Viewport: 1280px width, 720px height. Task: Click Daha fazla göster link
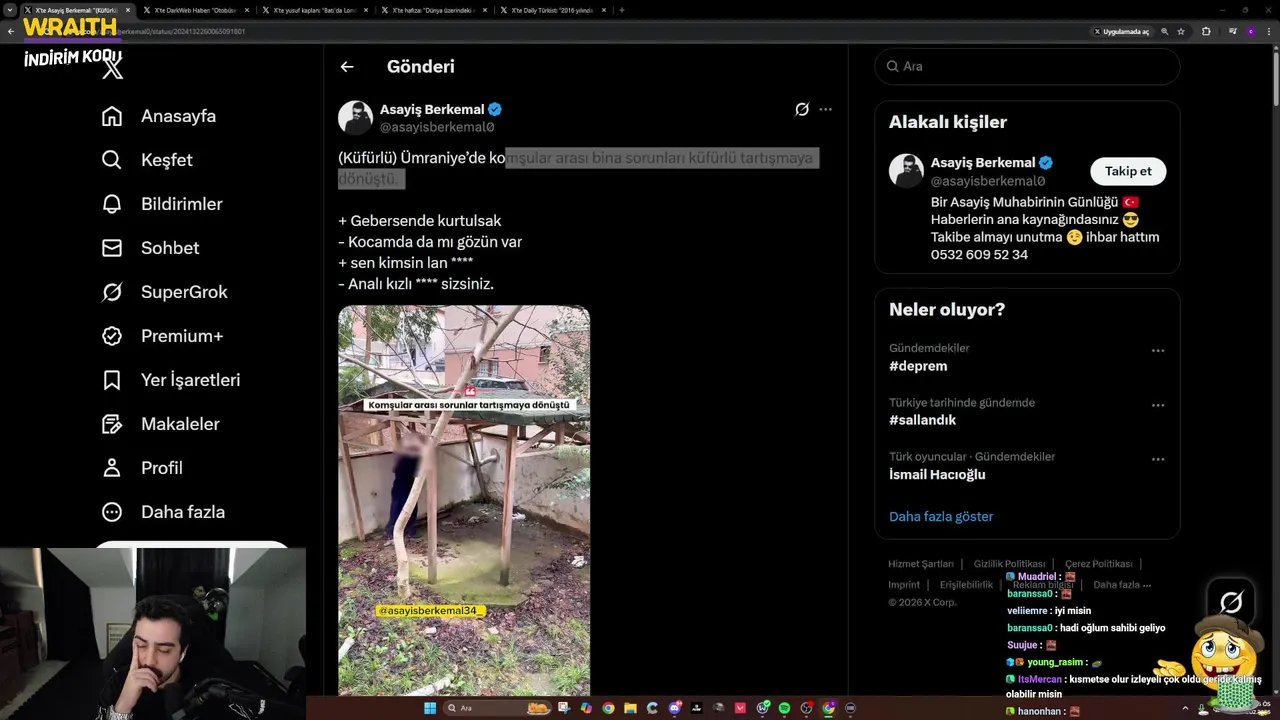click(x=941, y=517)
